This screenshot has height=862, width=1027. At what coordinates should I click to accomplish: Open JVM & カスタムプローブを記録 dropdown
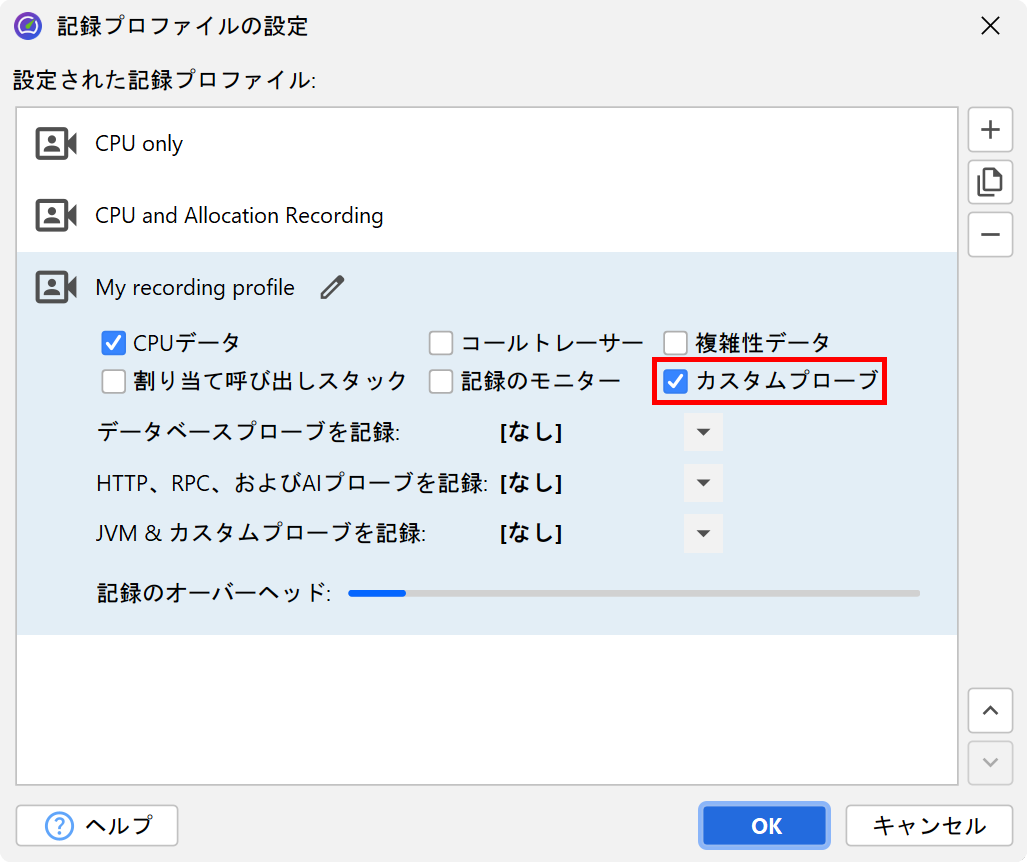pos(703,534)
